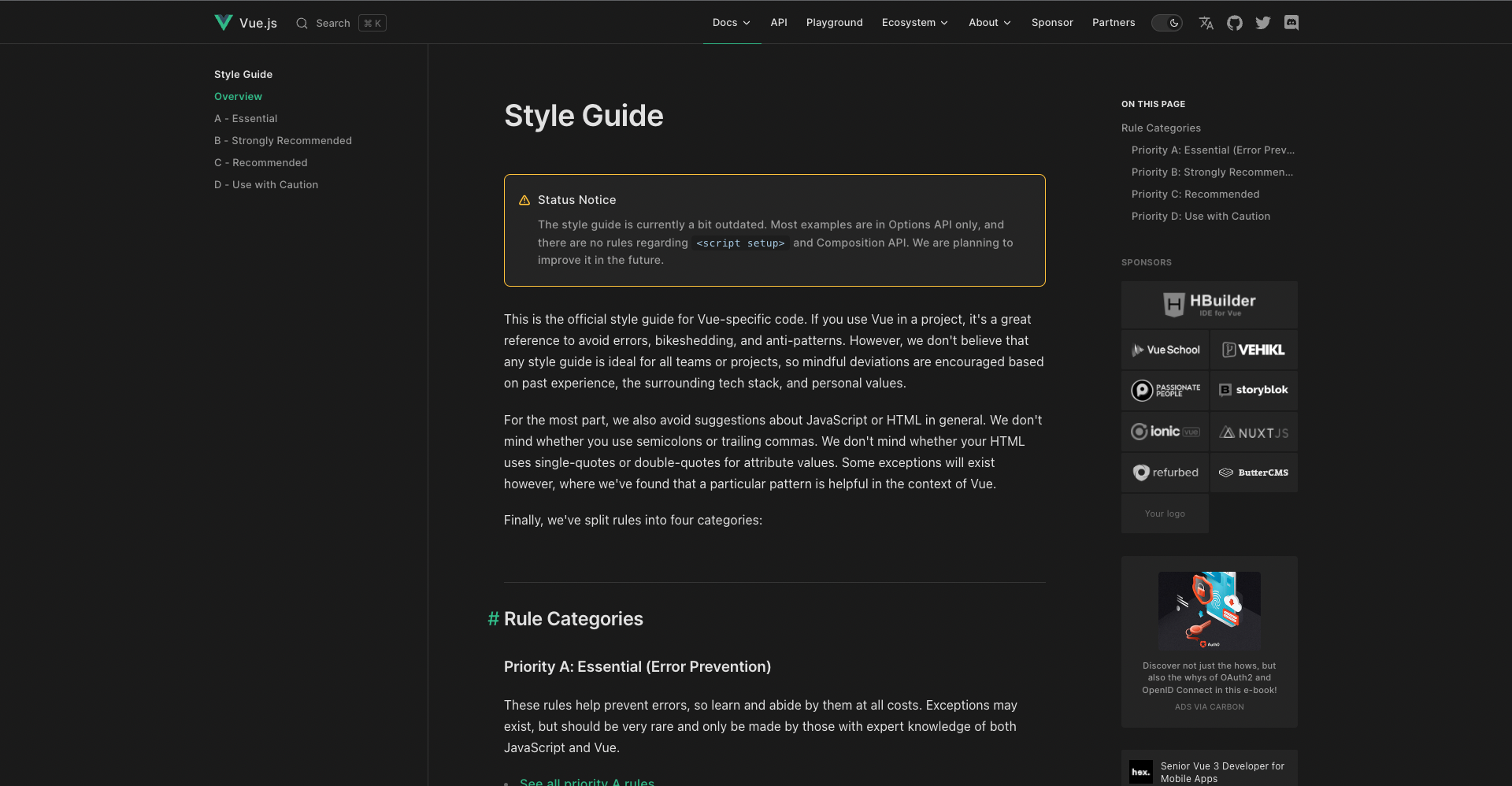Expand the Docs dropdown menu
The image size is (1512, 786).
point(732,23)
